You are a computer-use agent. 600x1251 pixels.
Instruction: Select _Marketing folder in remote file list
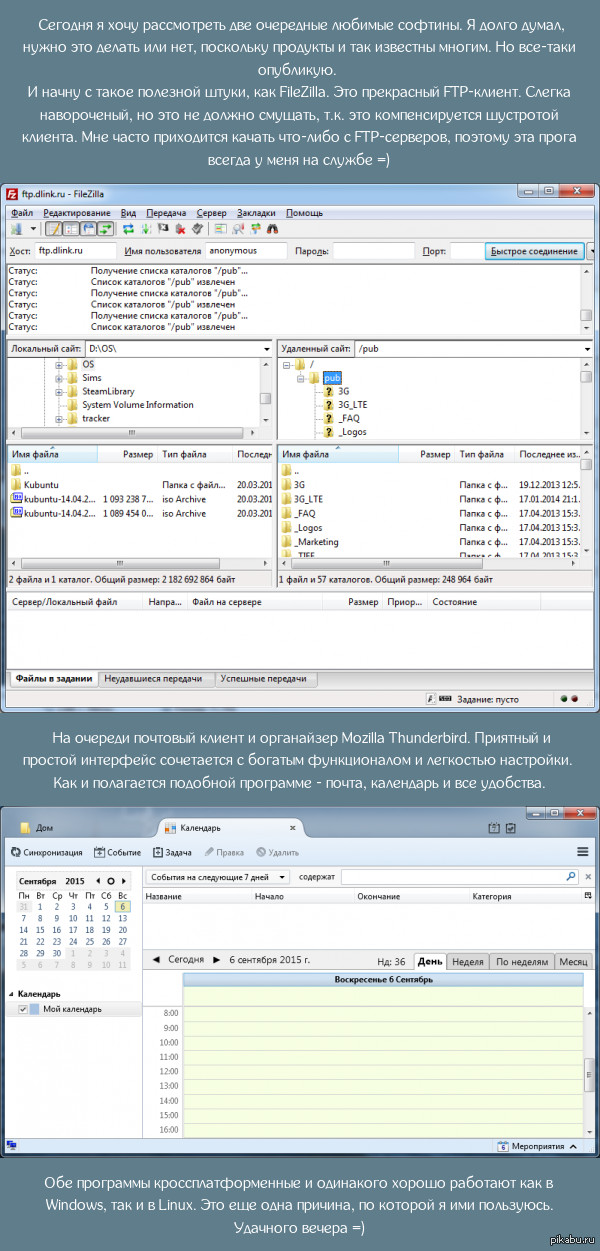tap(317, 541)
